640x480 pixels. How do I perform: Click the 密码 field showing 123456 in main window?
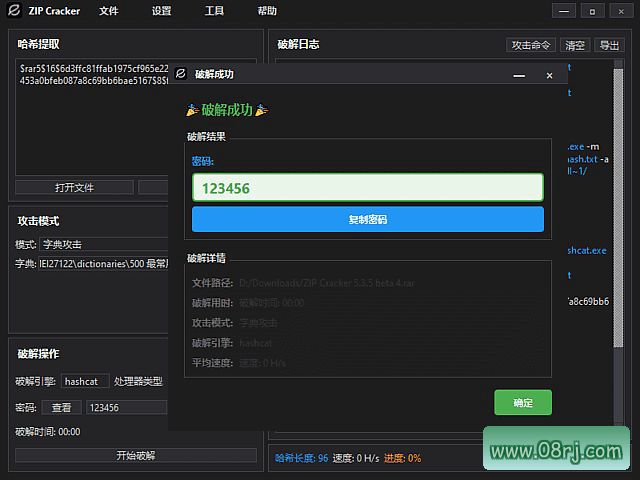coord(127,407)
